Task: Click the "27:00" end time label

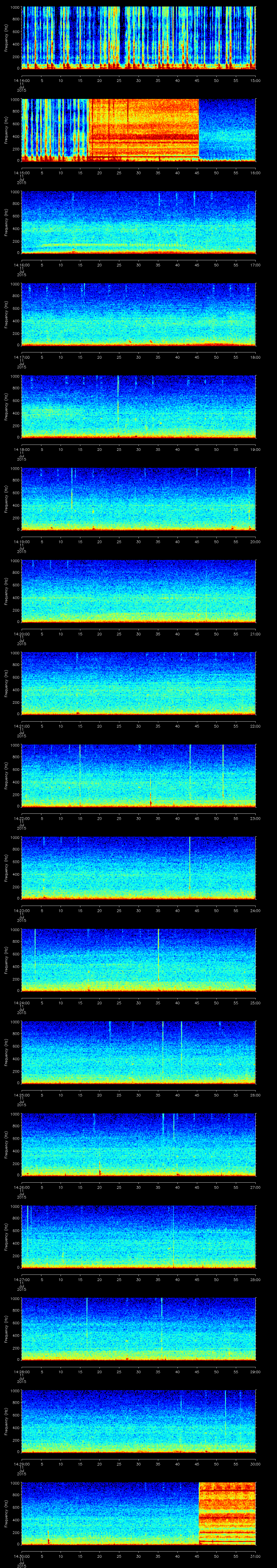Action: 255,1187
